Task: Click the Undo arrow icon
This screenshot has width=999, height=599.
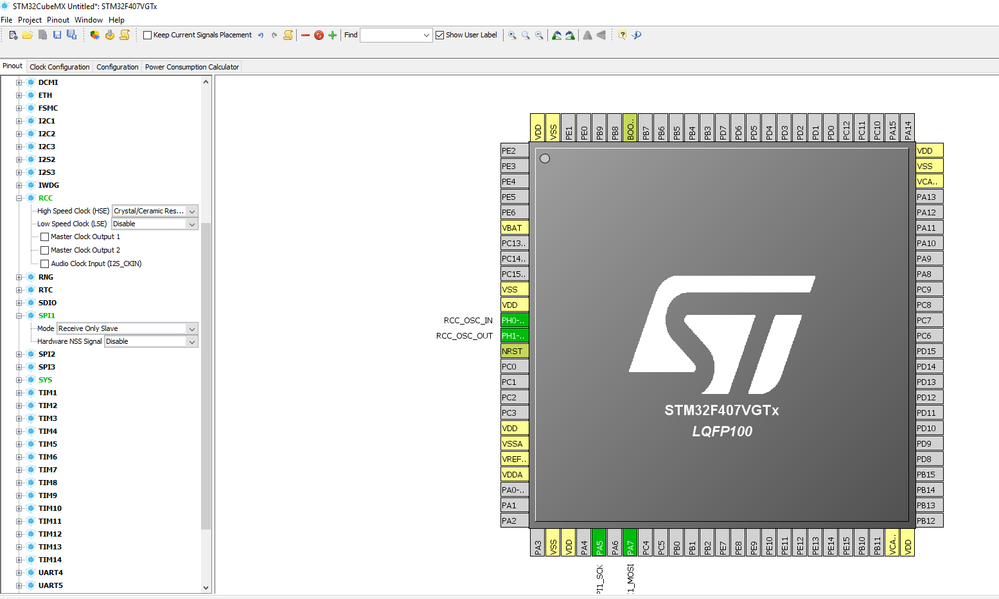Action: (261, 35)
